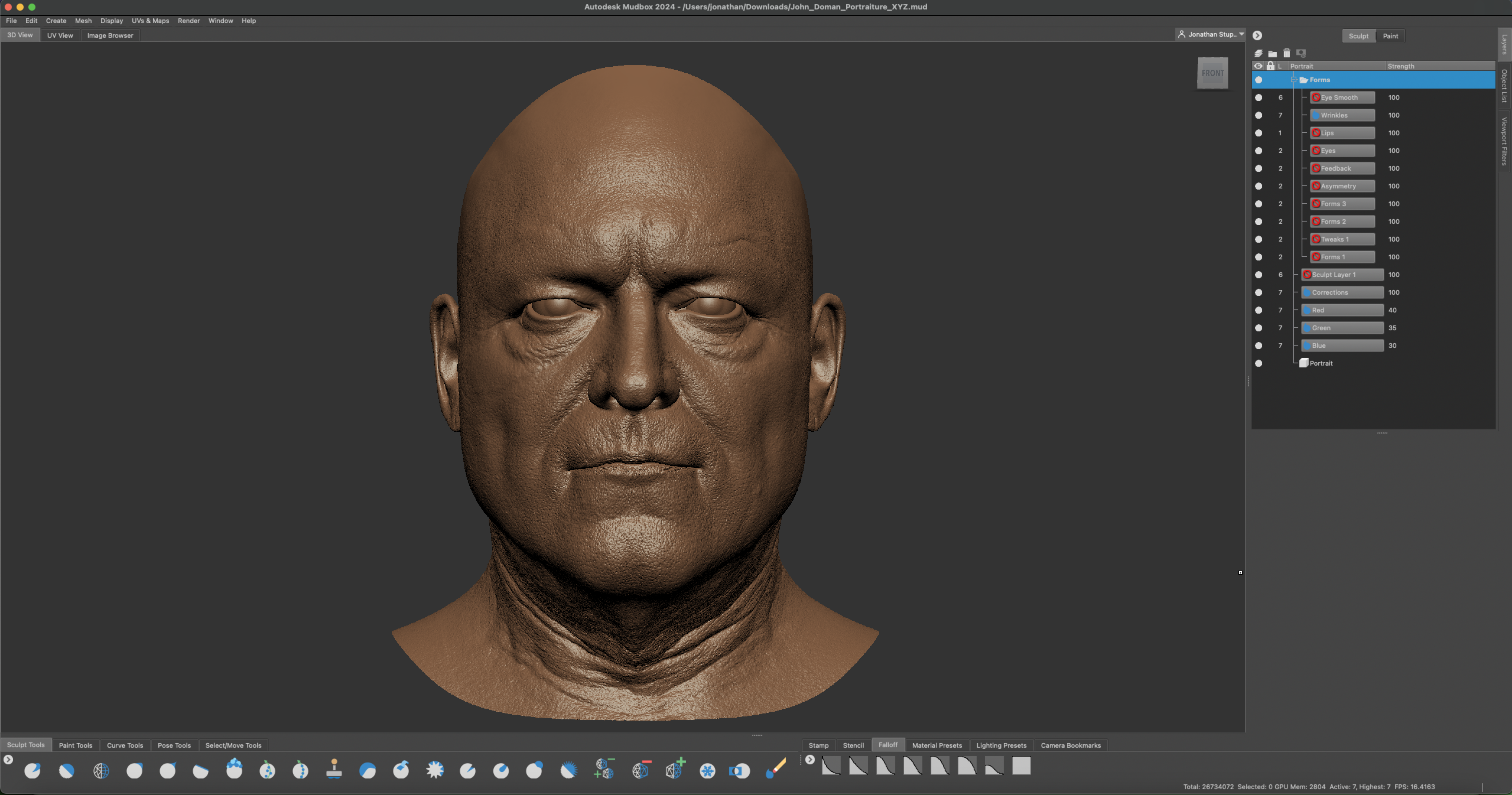
Task: Select the Imprint stamp tool icon
Action: click(x=334, y=769)
